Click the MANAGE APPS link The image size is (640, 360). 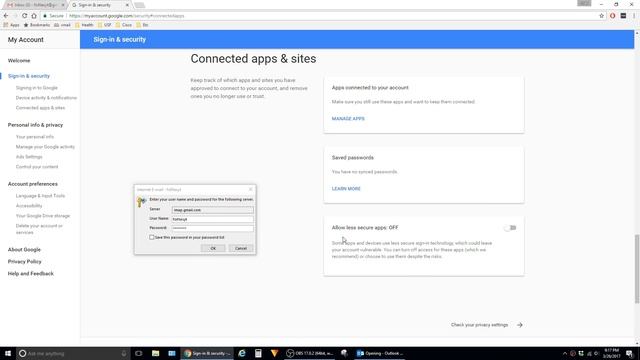[348, 119]
